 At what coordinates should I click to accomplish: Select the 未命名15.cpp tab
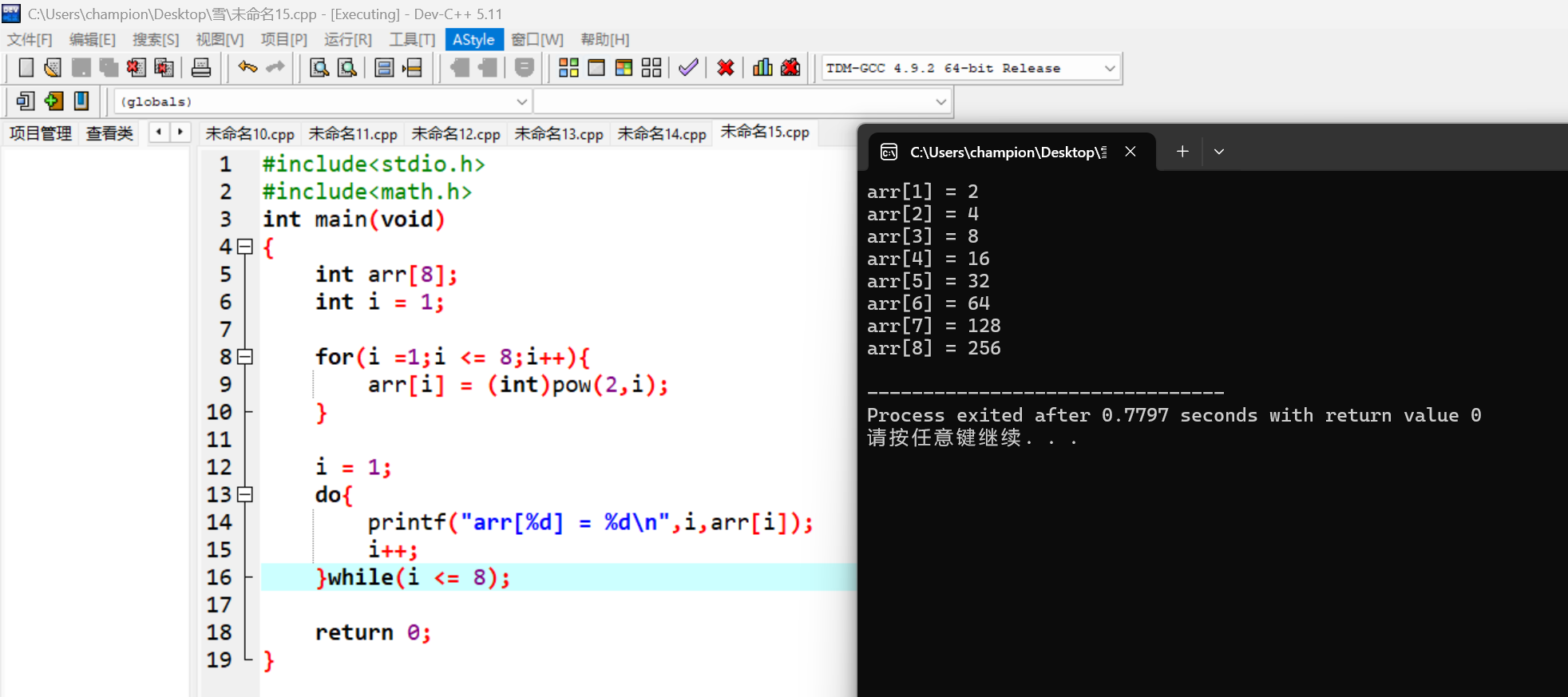tap(765, 132)
